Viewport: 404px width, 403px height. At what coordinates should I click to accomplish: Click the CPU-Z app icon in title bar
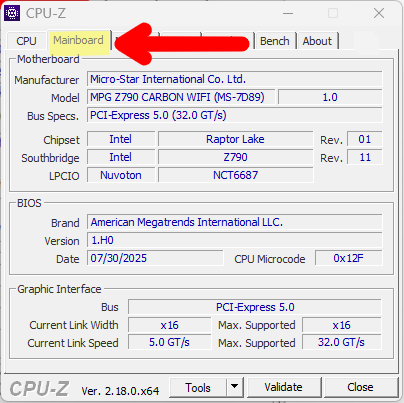click(12, 13)
